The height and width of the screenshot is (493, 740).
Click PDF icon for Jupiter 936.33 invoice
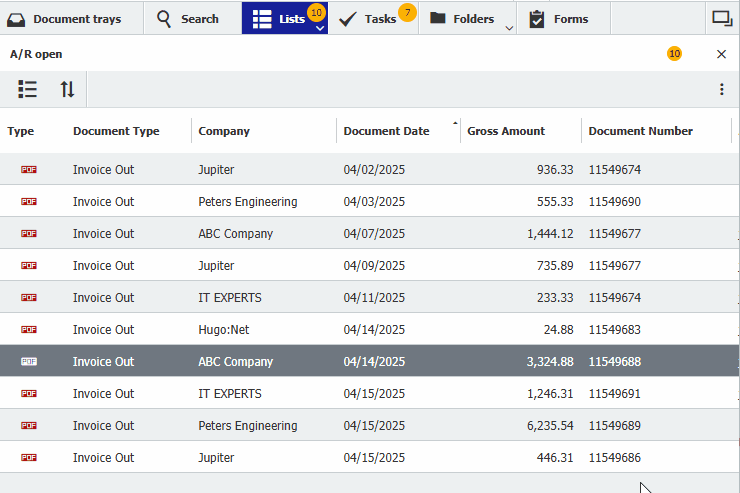(29, 170)
